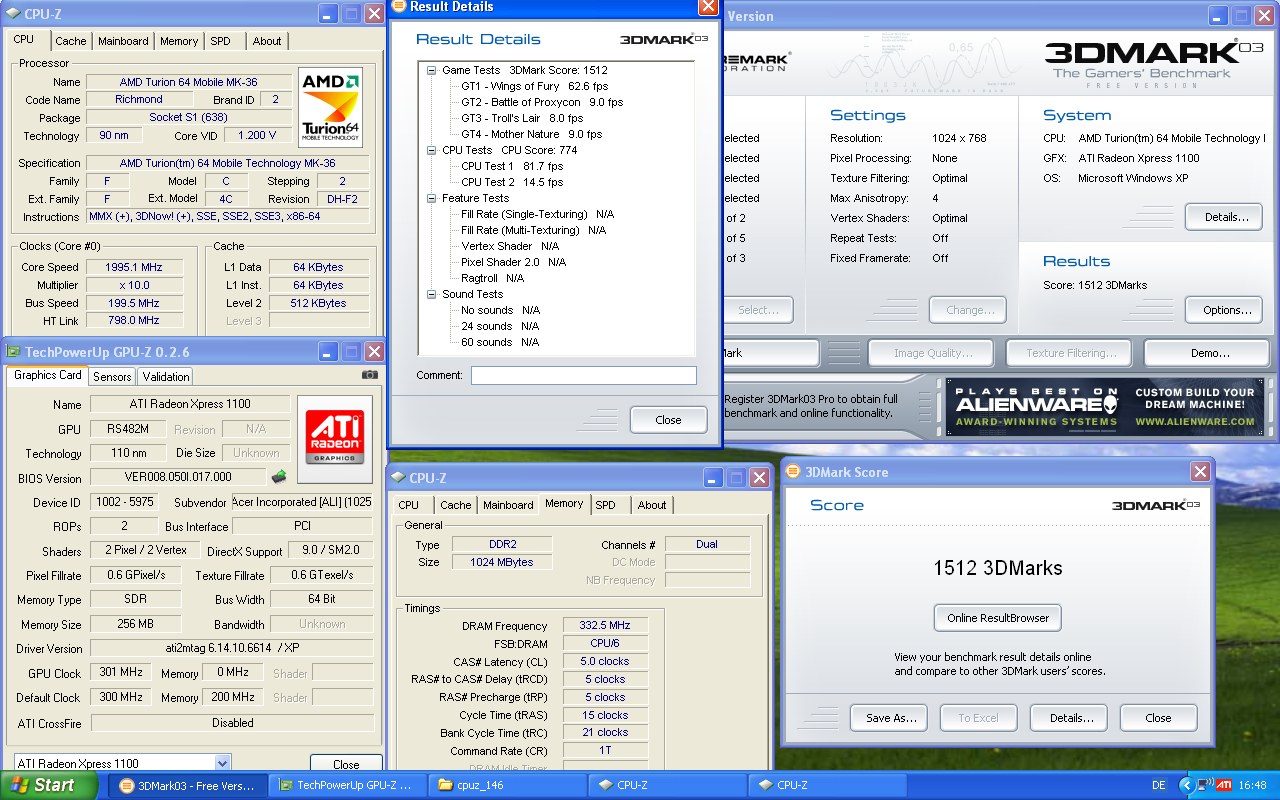
Task: Open Cache tab in top CPU-Z window
Action: pos(70,41)
